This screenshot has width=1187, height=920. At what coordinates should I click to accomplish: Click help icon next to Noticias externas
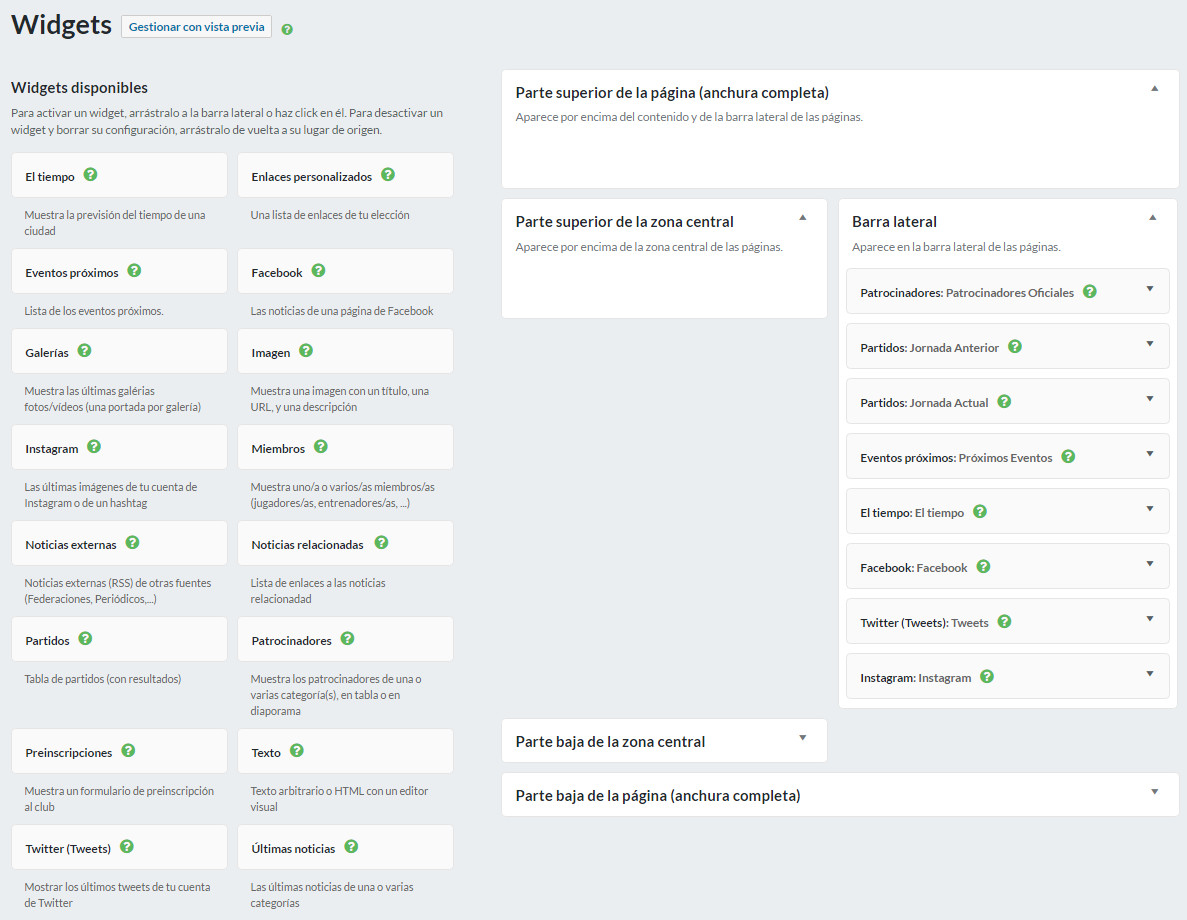pyautogui.click(x=132, y=543)
